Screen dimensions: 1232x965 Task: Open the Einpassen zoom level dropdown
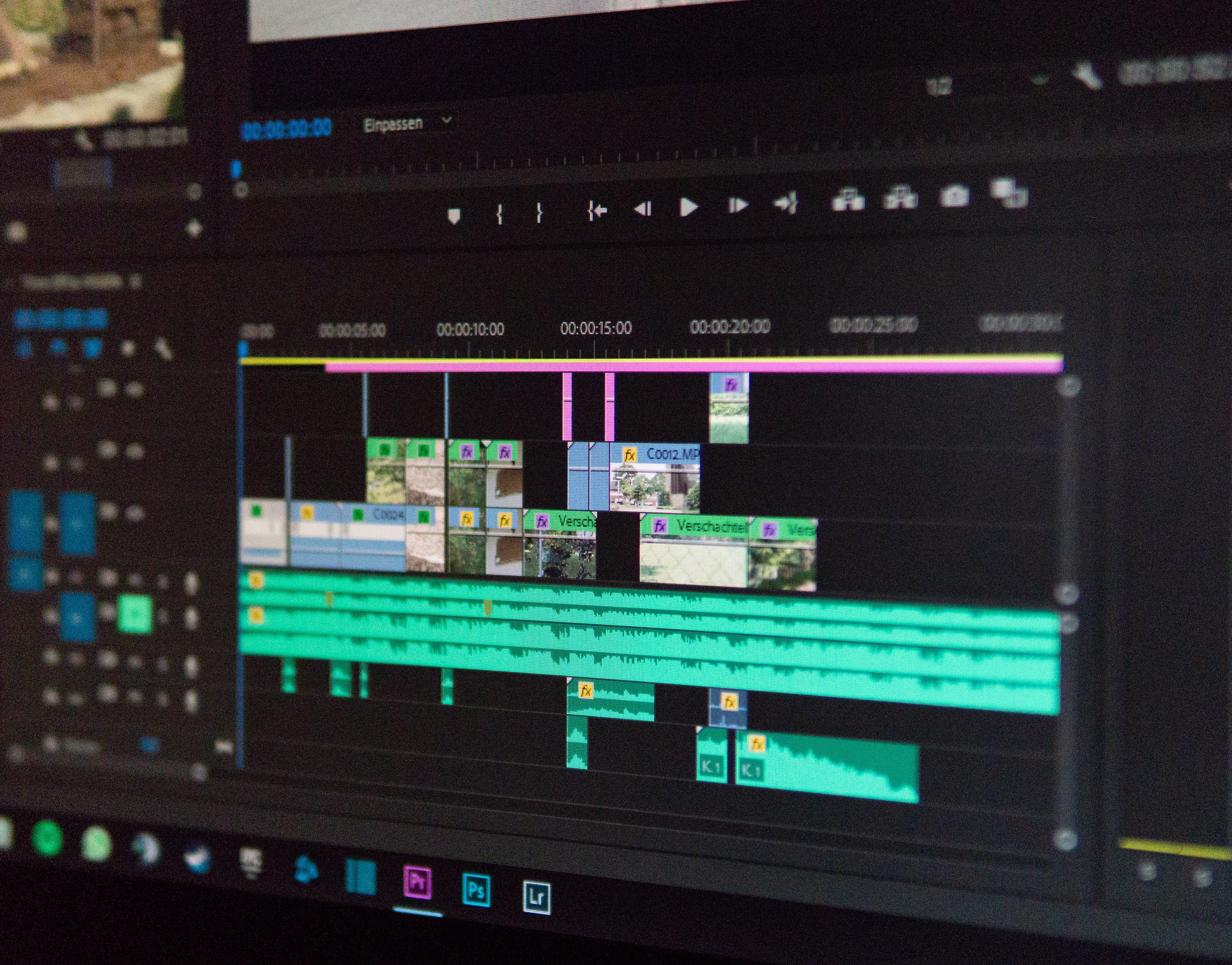[x=407, y=123]
